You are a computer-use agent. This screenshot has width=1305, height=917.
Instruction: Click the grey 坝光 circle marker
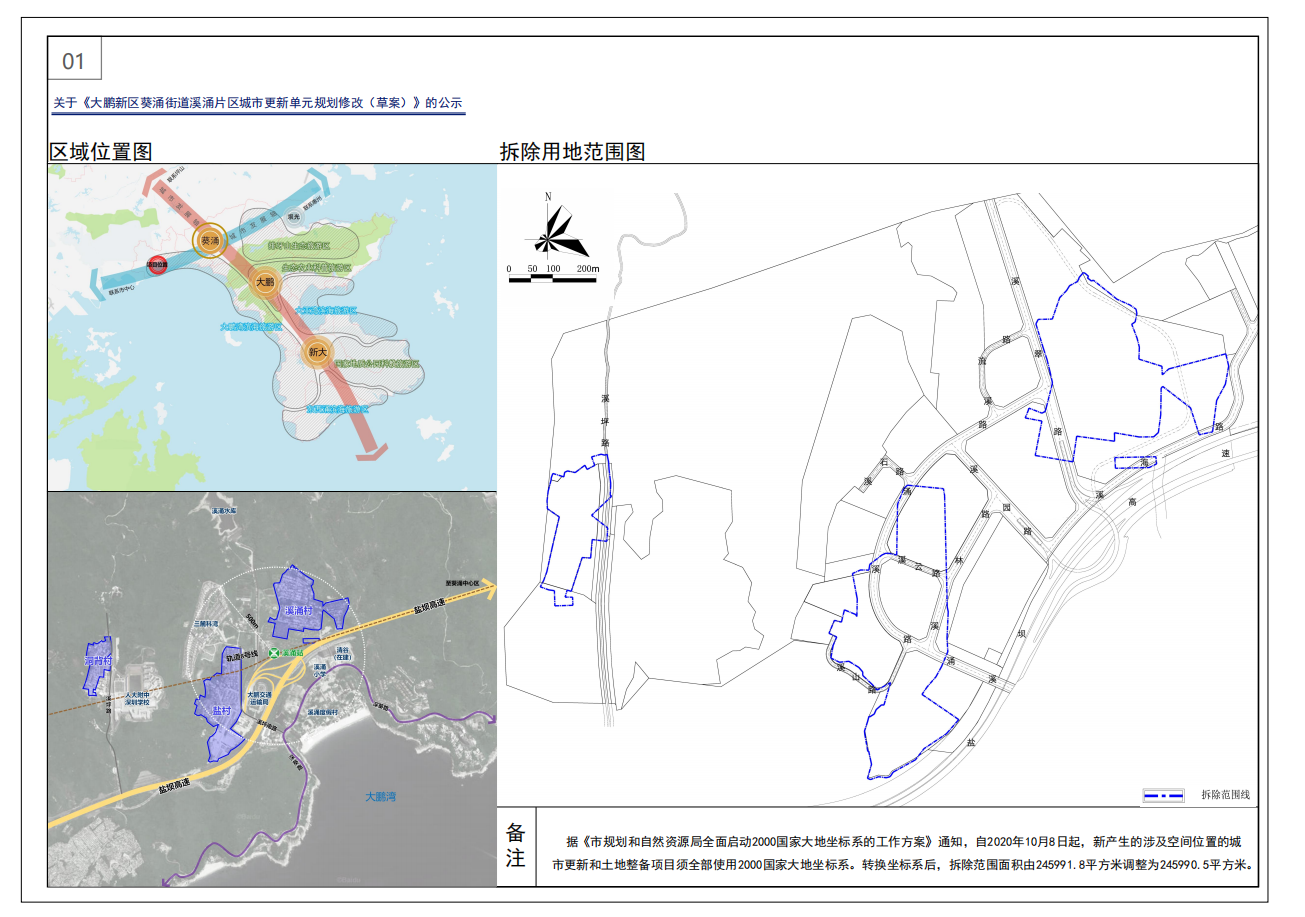click(293, 216)
